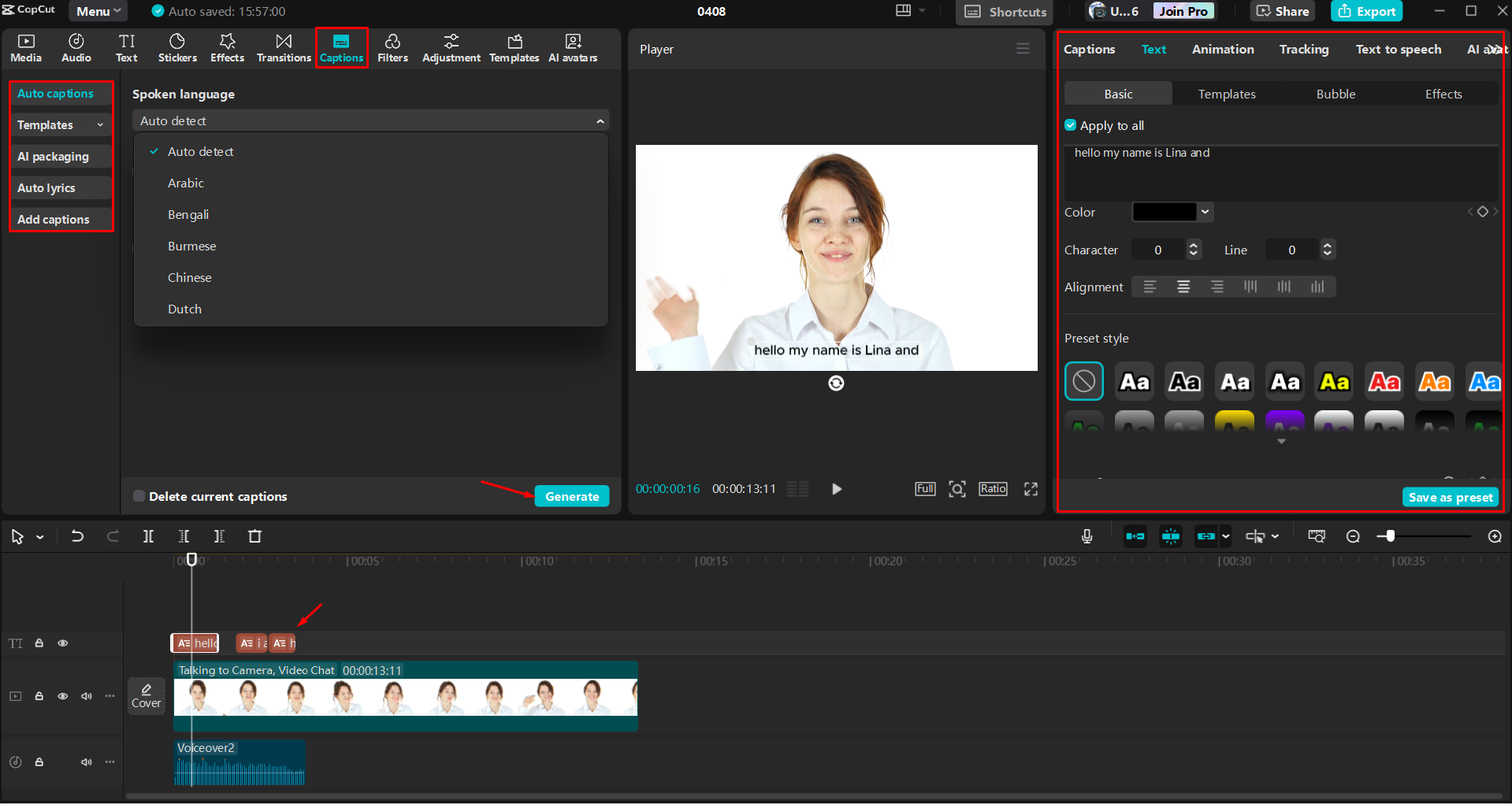Switch to the Bubble tab

(x=1336, y=93)
